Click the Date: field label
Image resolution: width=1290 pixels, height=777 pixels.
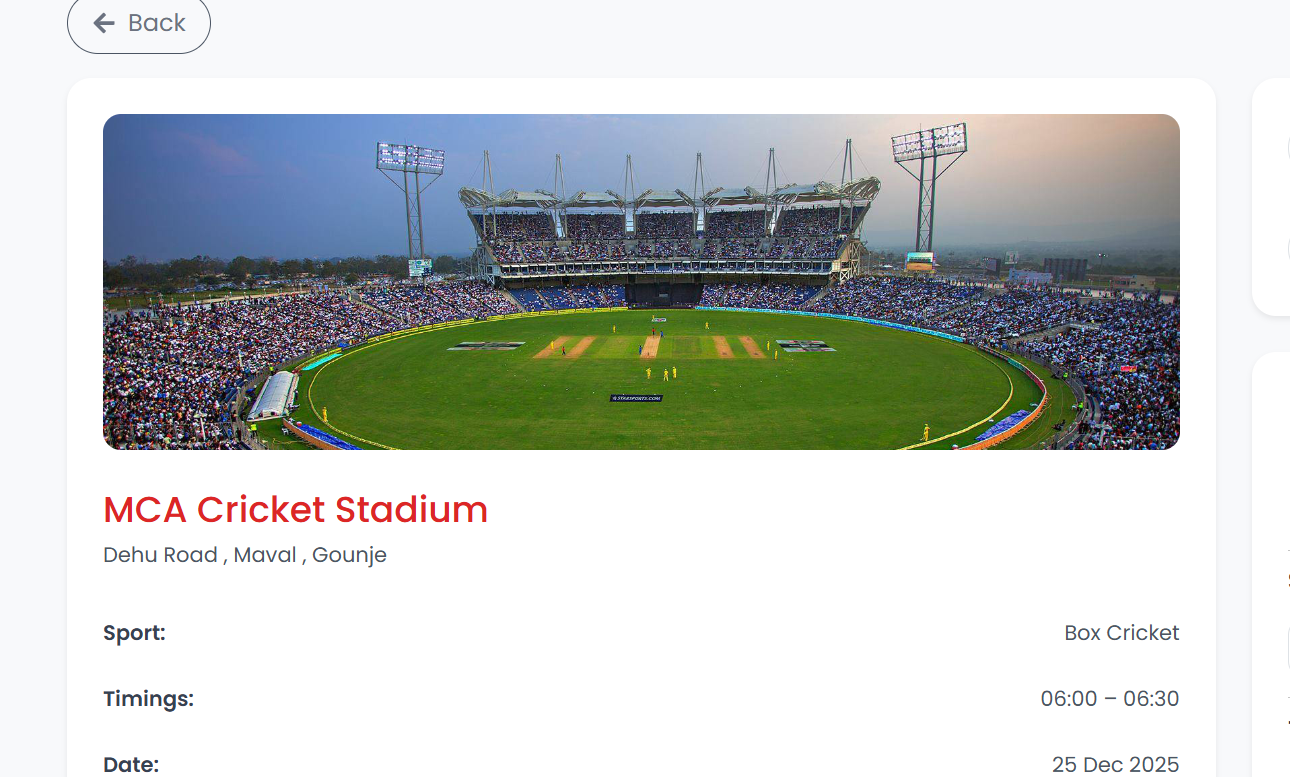131,764
